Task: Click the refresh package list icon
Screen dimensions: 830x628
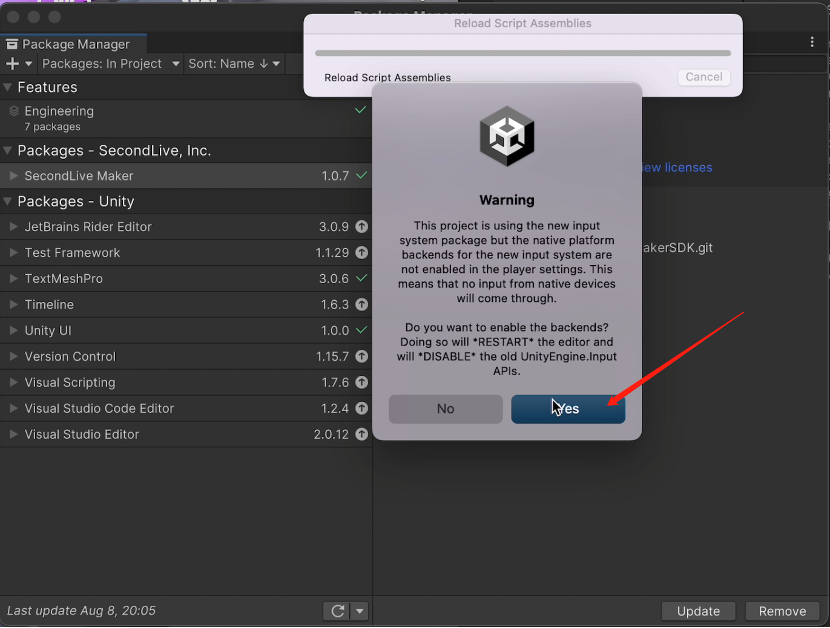Action: pos(337,611)
